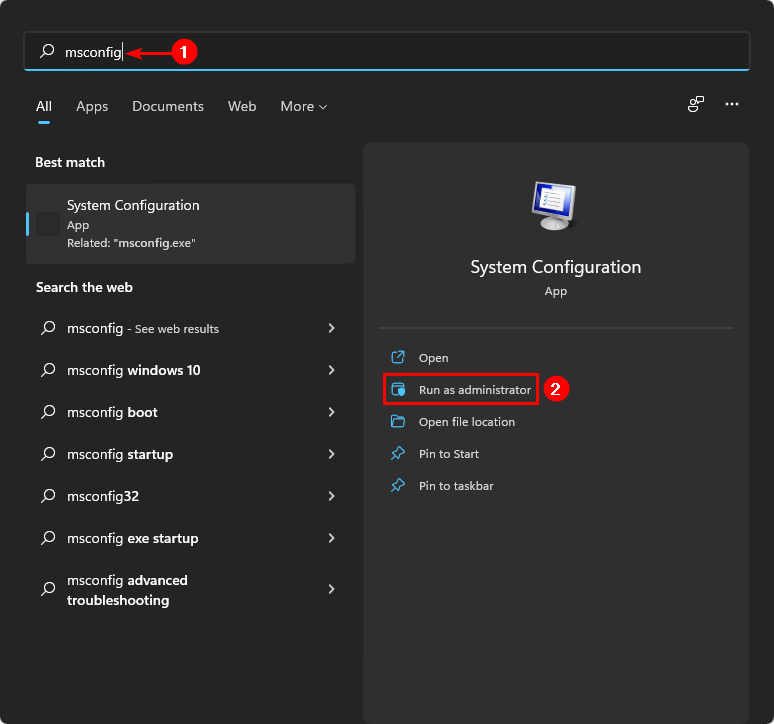Click the folder icon beside Open file location
This screenshot has width=774, height=724.
coord(398,421)
